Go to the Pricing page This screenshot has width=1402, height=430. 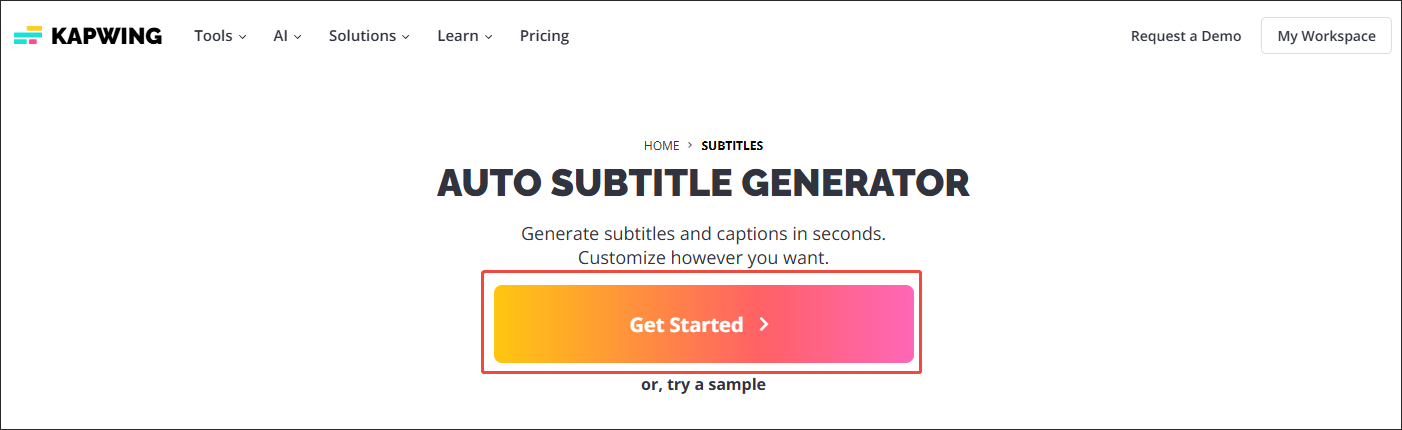544,36
